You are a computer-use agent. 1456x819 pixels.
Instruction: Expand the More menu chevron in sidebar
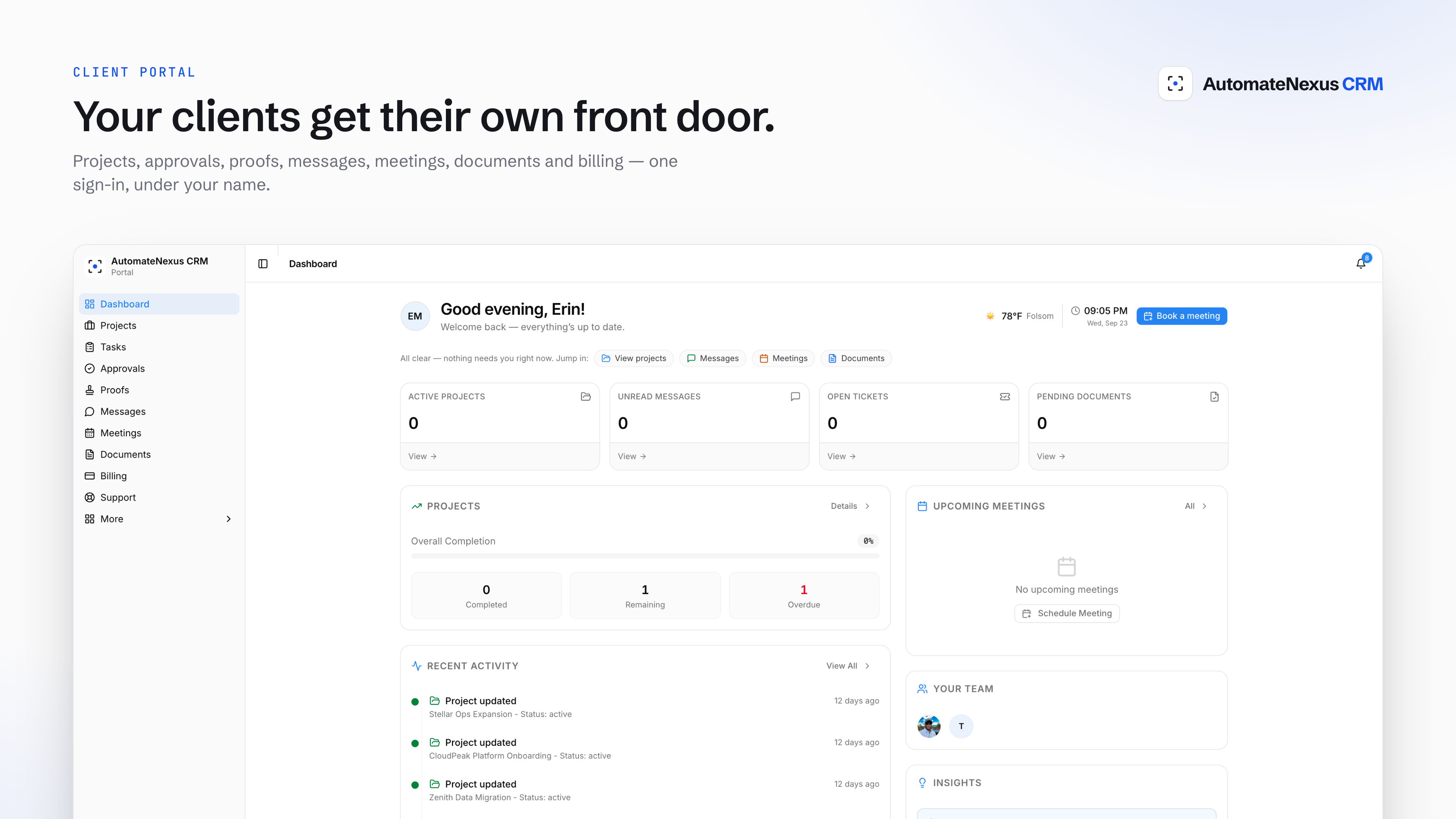coord(228,519)
